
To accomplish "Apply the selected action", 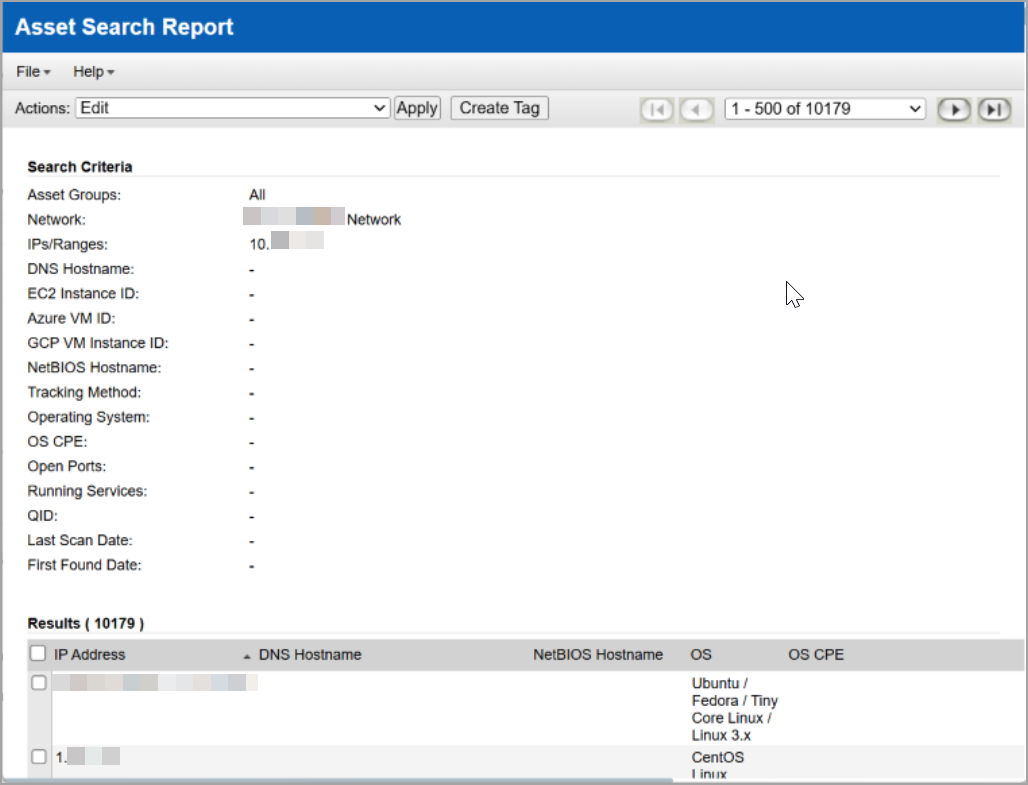I will 417,107.
